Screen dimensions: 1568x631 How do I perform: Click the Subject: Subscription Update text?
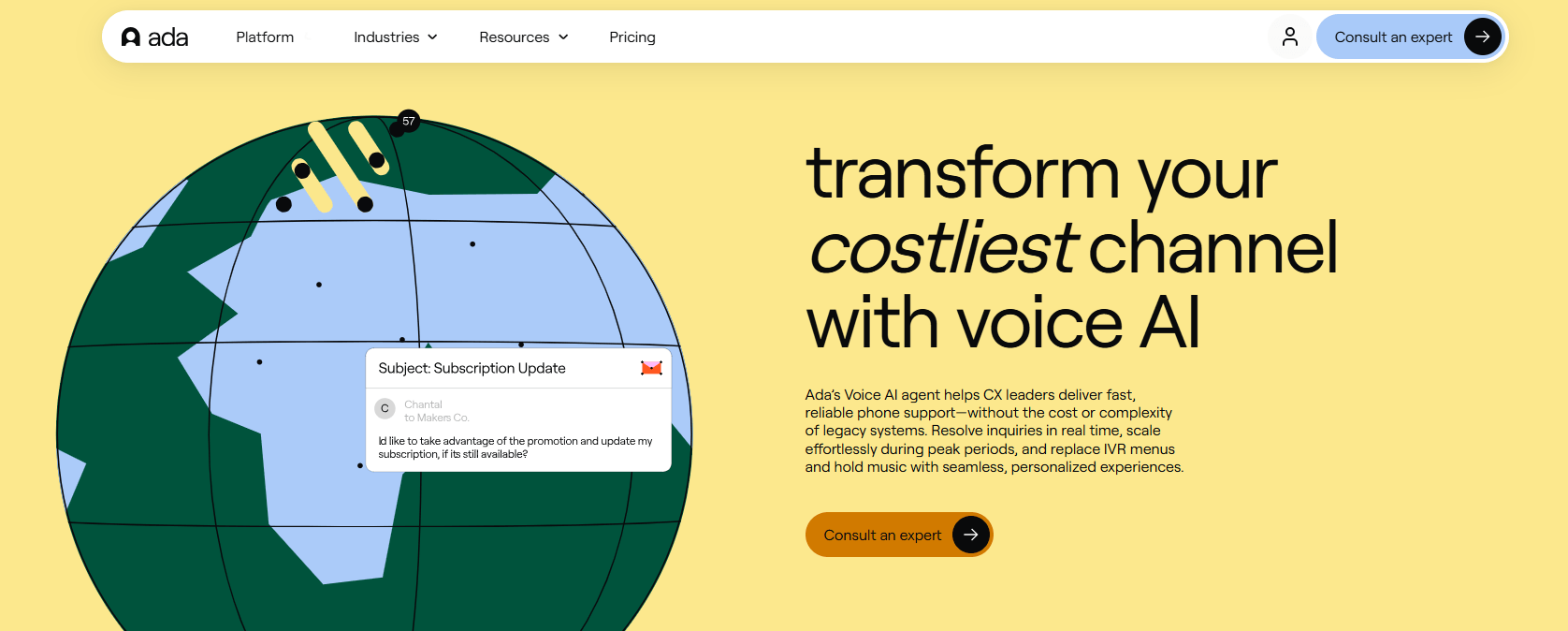tap(472, 368)
